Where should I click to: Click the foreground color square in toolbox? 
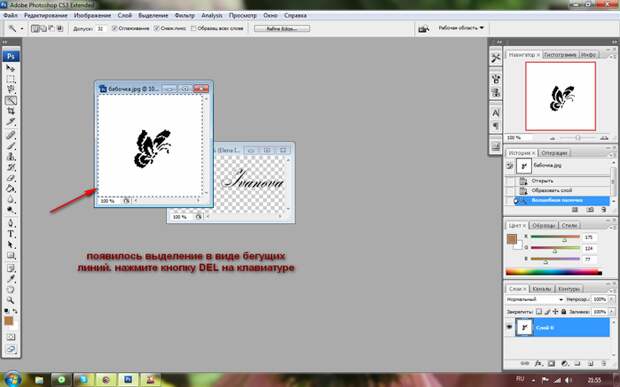pos(8,321)
